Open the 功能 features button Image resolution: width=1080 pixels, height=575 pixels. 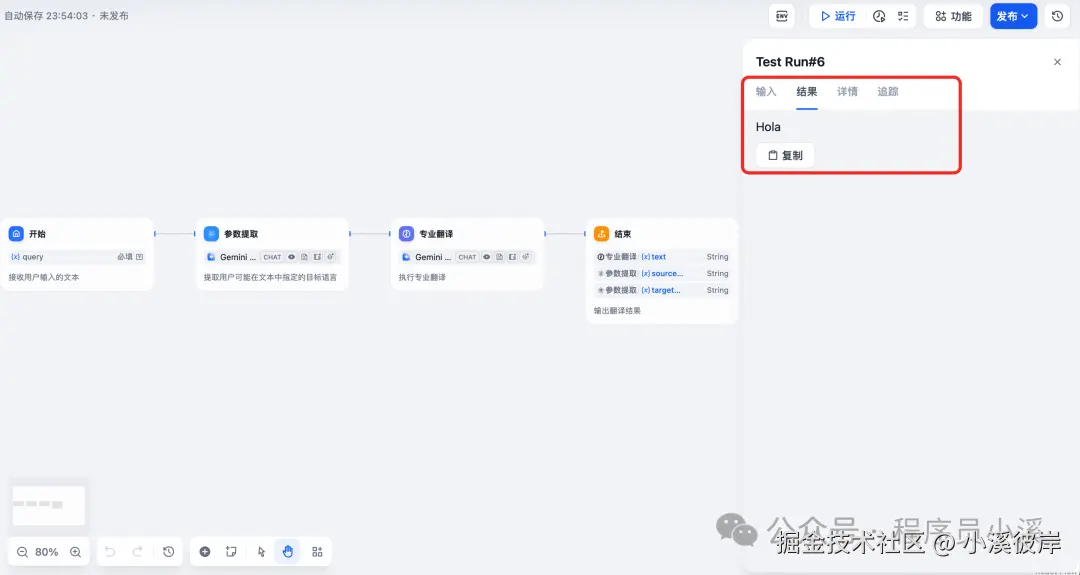tap(953, 16)
